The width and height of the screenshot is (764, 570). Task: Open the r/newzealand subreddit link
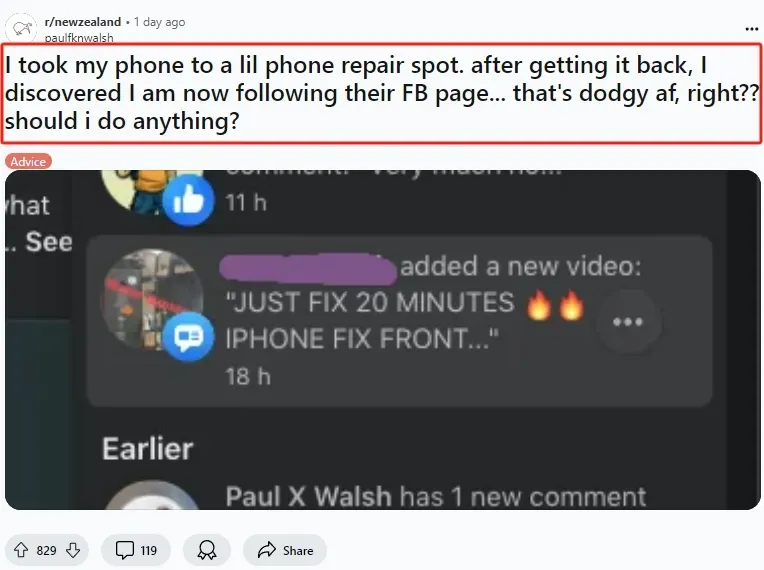tap(82, 22)
